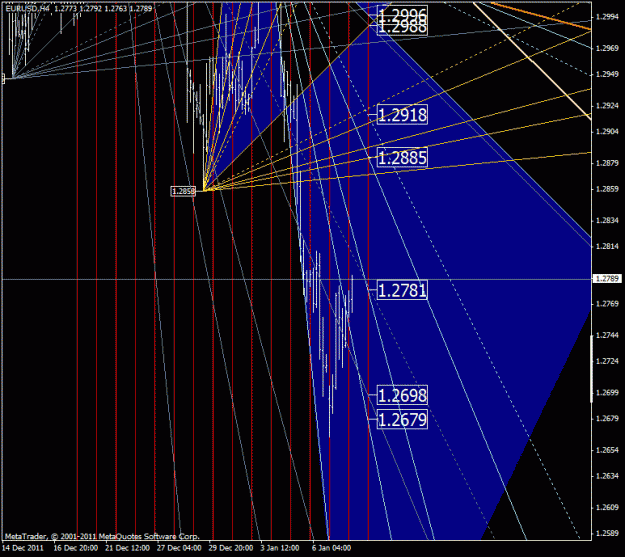The height and width of the screenshot is (557, 625).
Task: Click 1.2744 on the price axis
Action: (x=607, y=335)
